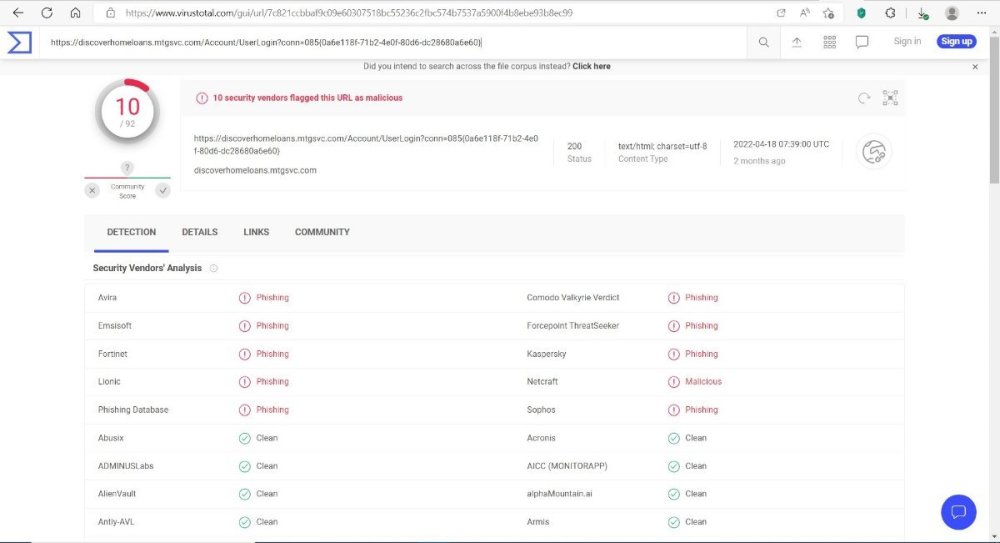
Task: Switch to the Details tab
Action: pyautogui.click(x=199, y=232)
